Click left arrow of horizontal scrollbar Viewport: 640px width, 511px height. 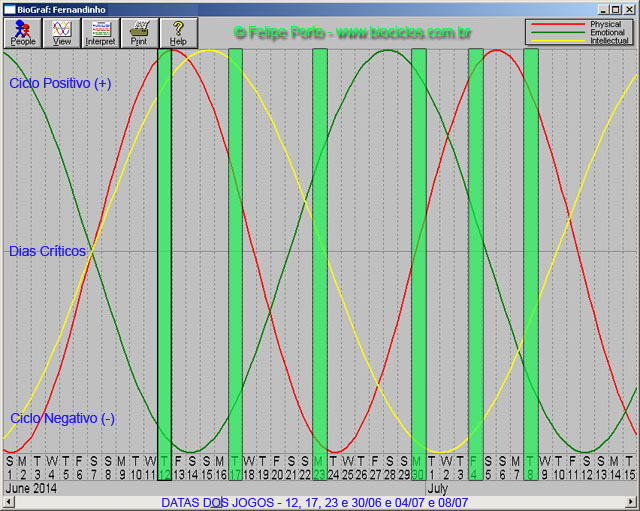[x=9, y=502]
